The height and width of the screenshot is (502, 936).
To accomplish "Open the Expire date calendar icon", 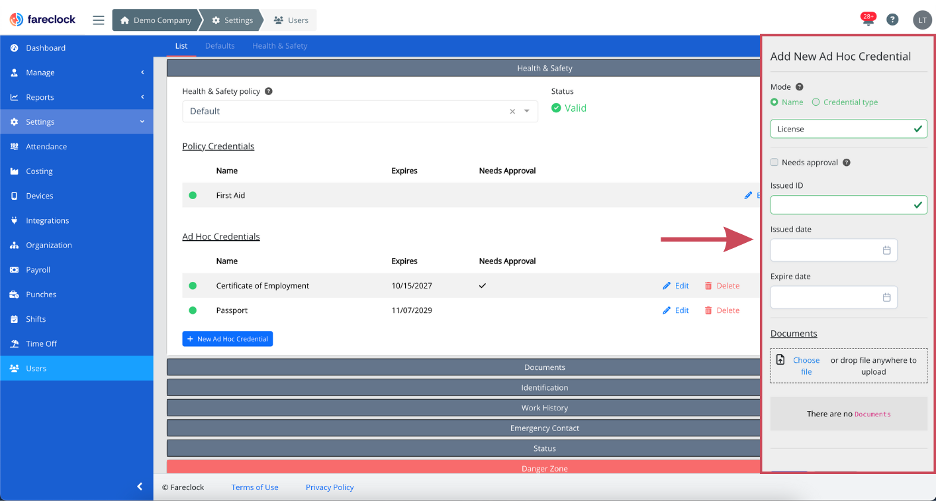I will point(886,297).
